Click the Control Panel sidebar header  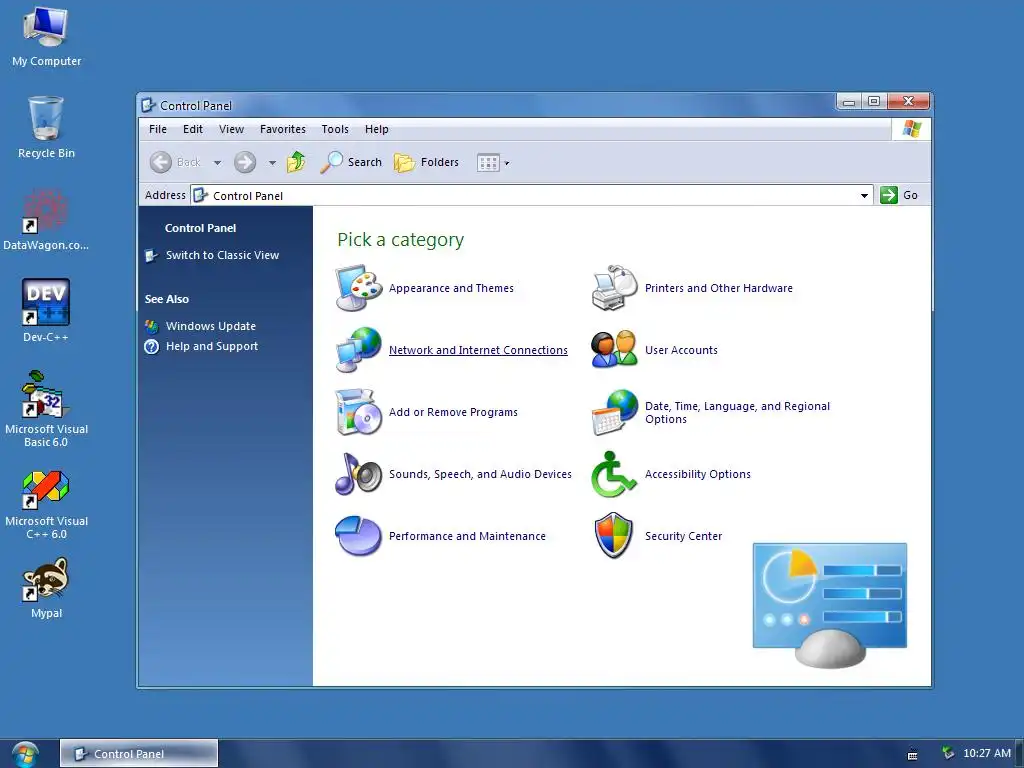pos(200,228)
